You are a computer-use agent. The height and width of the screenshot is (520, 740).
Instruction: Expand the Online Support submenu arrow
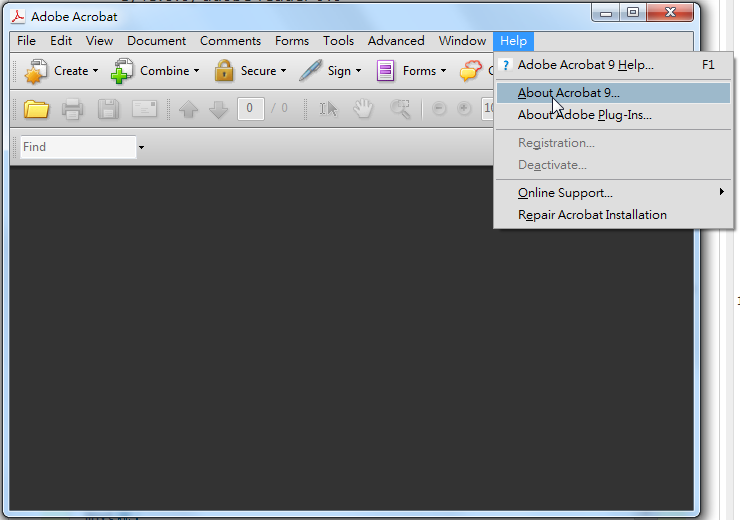coord(722,192)
